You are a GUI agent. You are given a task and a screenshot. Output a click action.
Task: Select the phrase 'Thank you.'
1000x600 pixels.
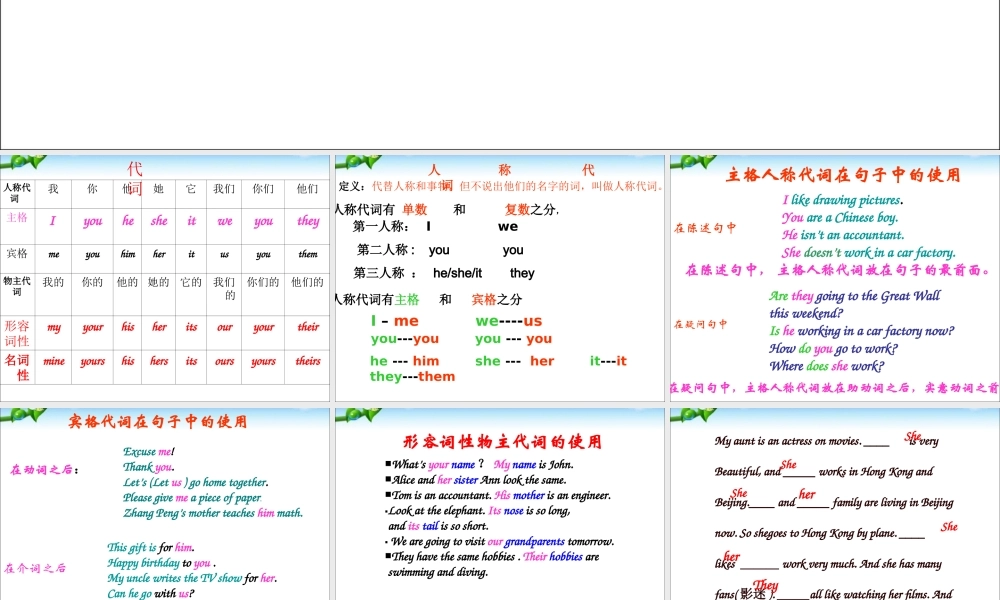tap(149, 467)
